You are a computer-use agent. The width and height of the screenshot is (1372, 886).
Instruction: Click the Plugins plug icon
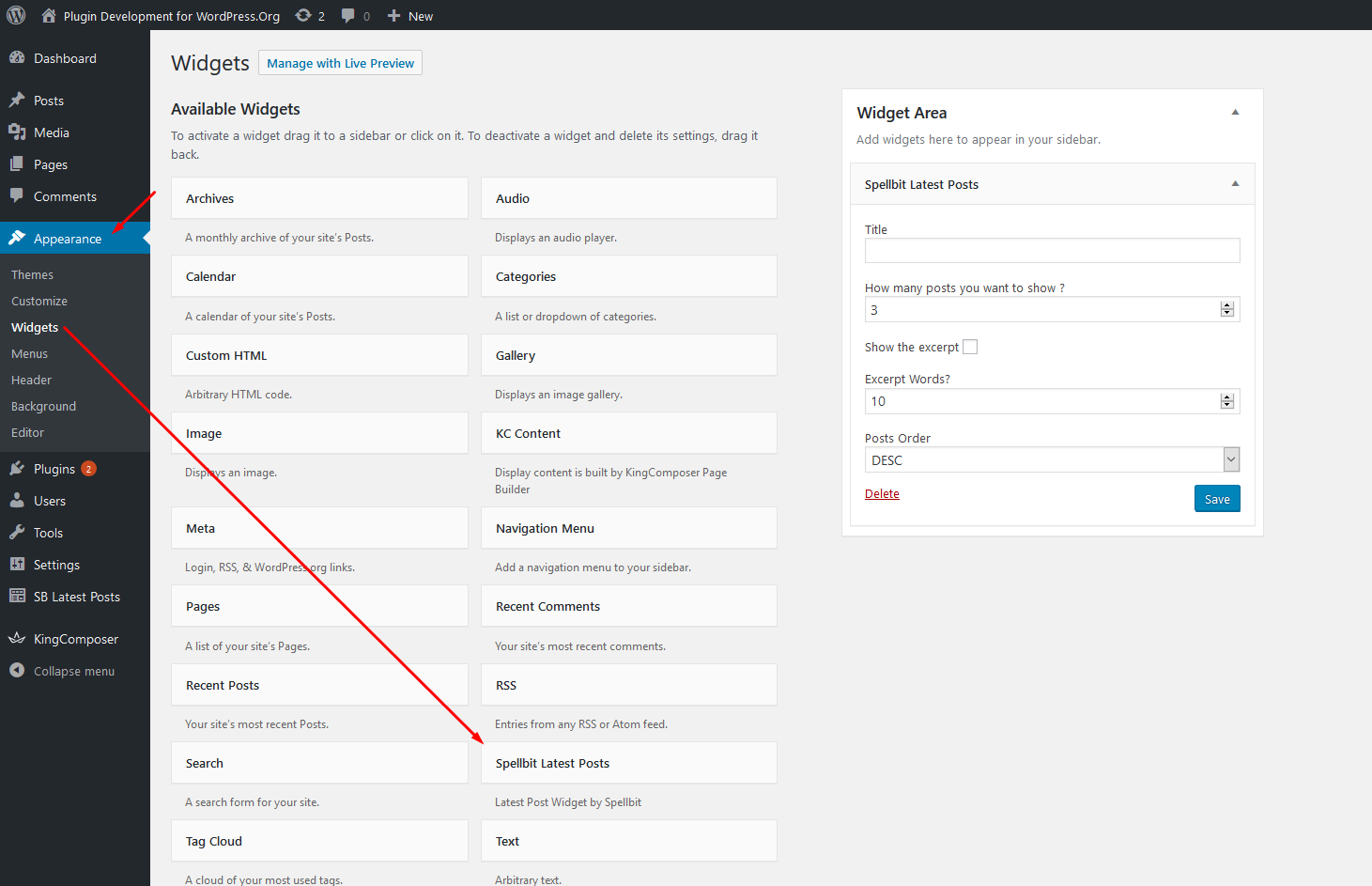17,469
